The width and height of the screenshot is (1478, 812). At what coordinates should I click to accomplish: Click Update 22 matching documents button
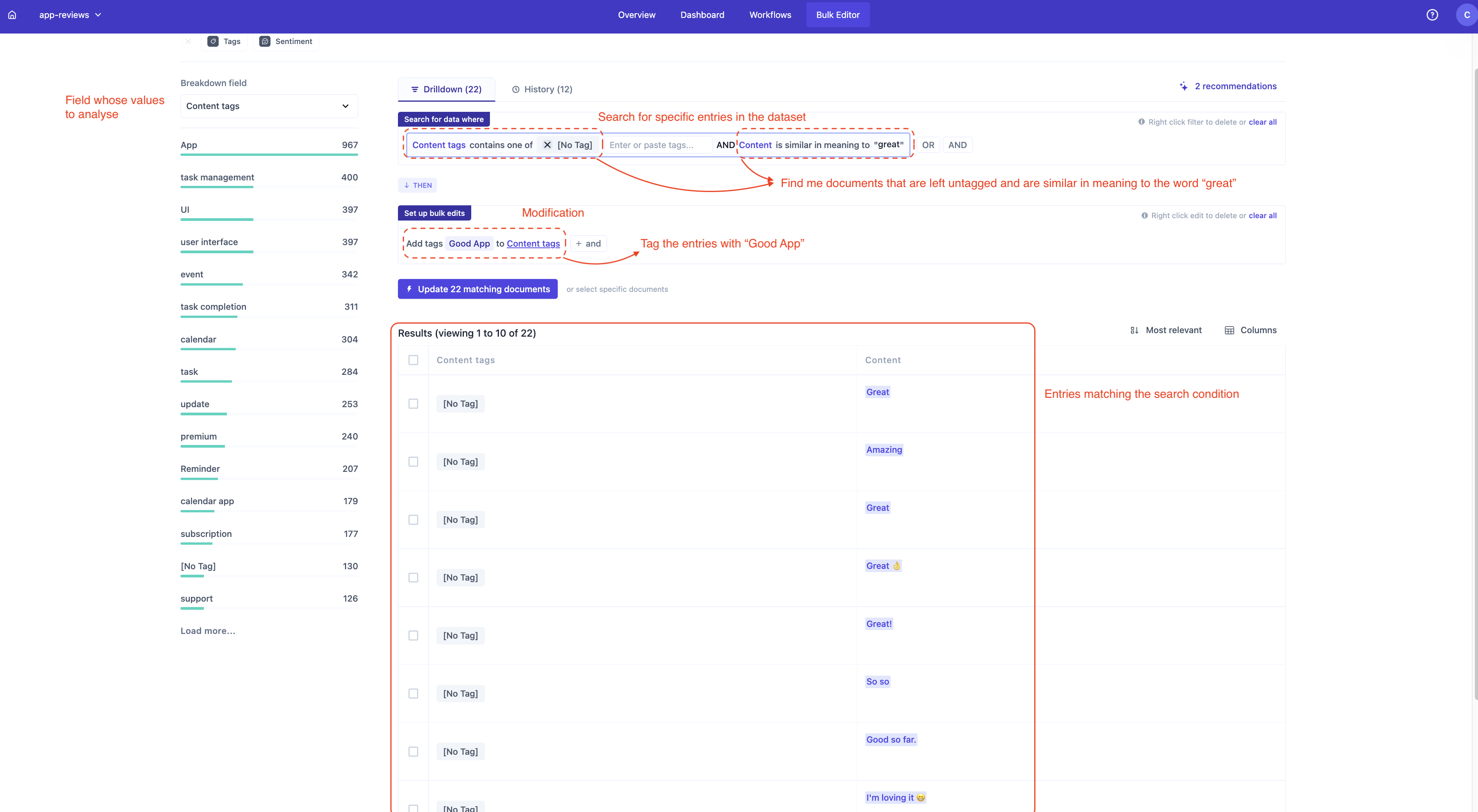click(477, 289)
